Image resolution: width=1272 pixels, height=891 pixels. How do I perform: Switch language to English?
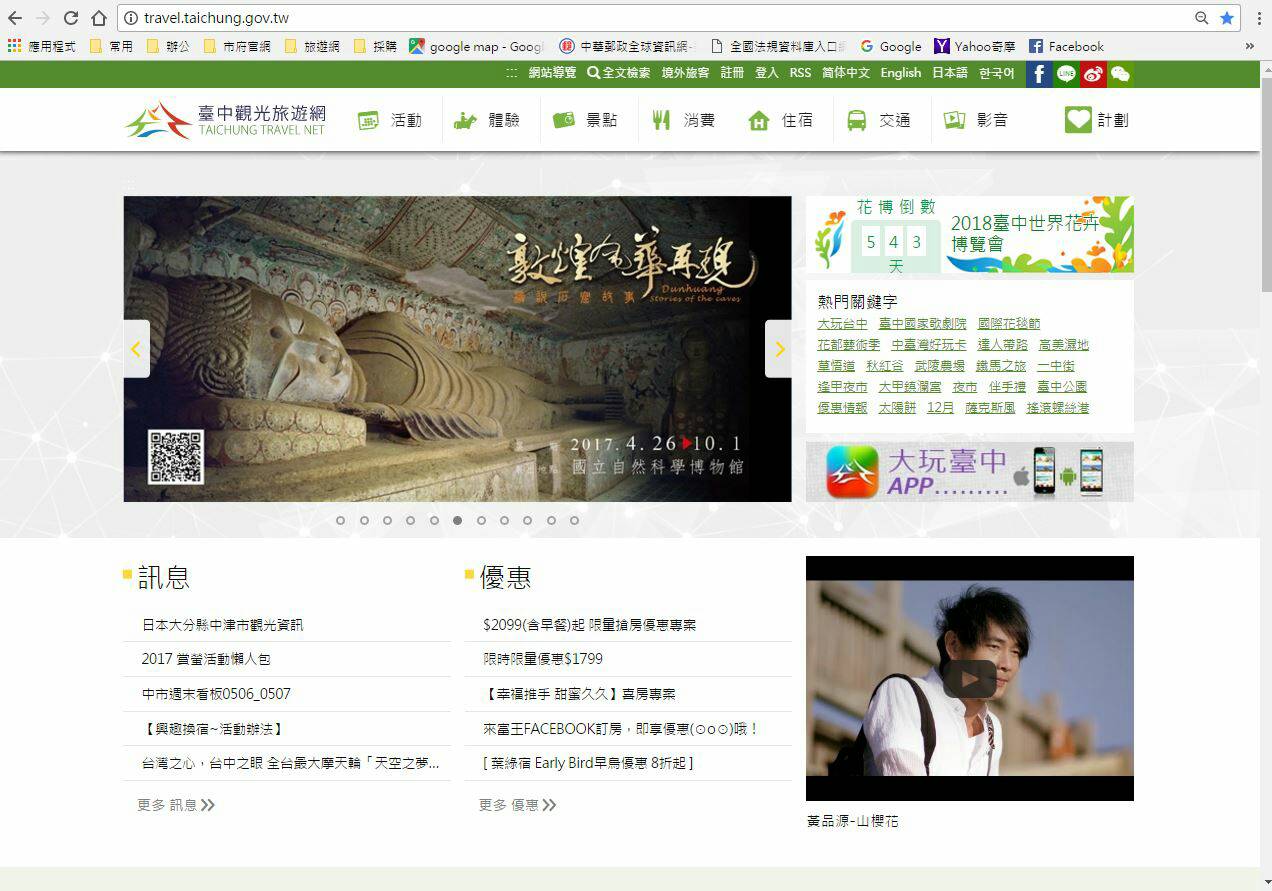[x=900, y=73]
